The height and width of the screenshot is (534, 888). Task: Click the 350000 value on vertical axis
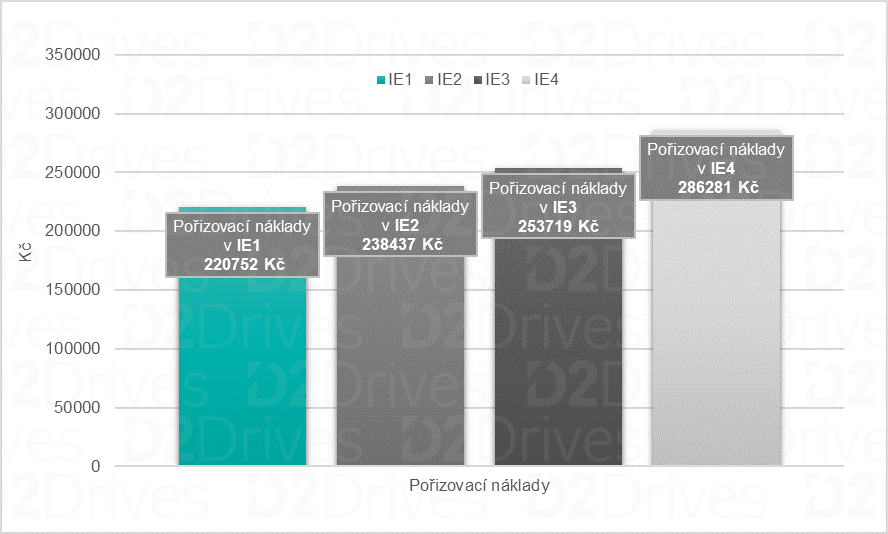click(74, 55)
